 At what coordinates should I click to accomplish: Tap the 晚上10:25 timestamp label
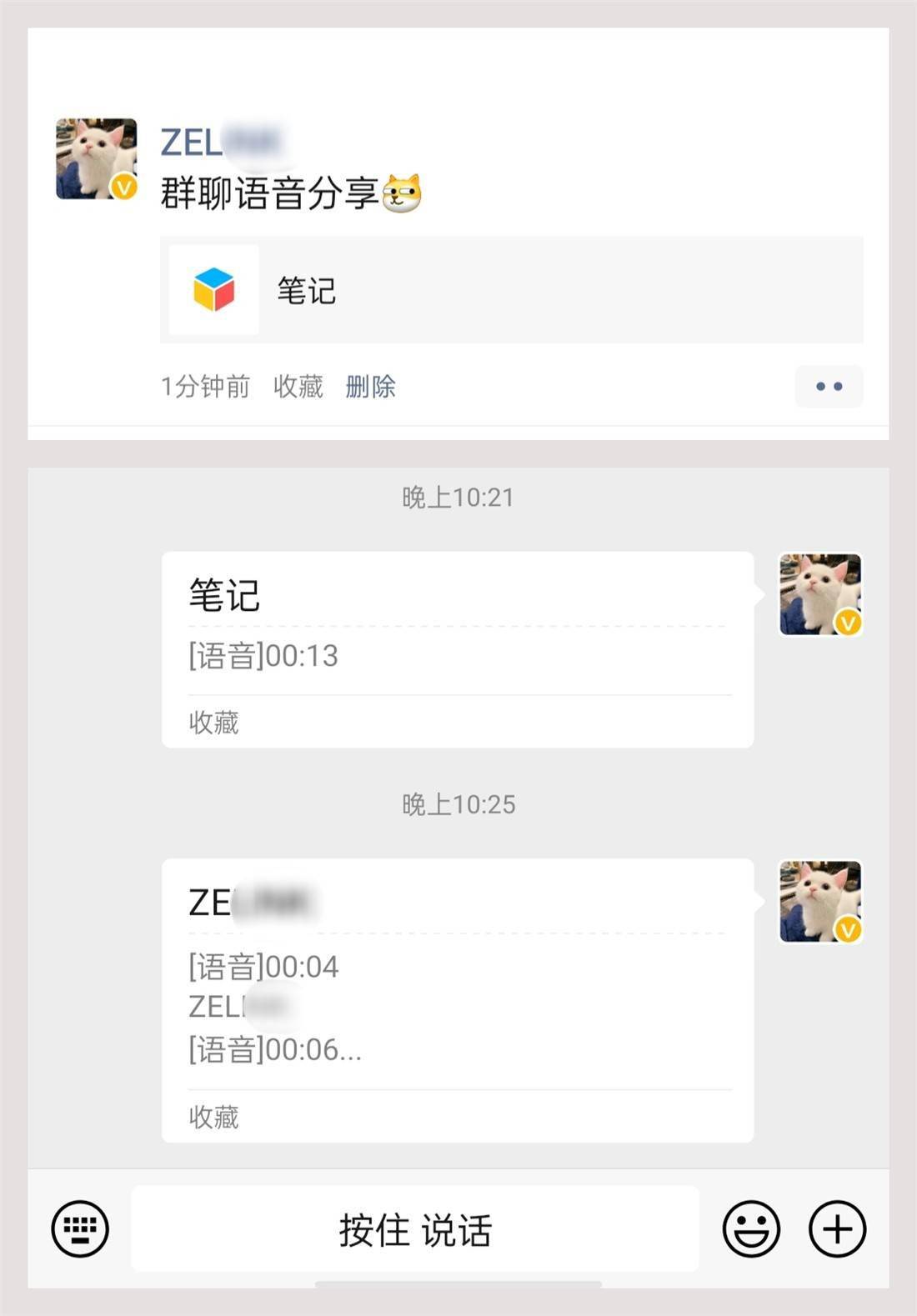click(458, 804)
